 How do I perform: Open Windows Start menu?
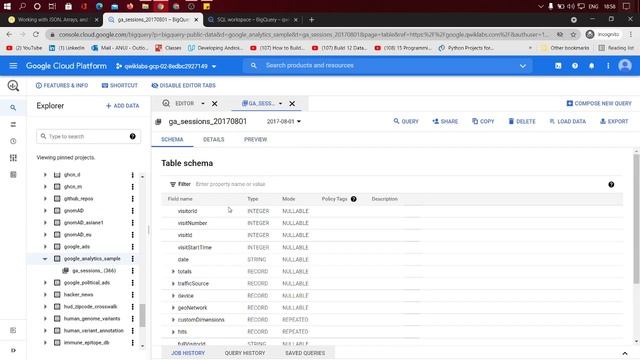tap(7, 6)
